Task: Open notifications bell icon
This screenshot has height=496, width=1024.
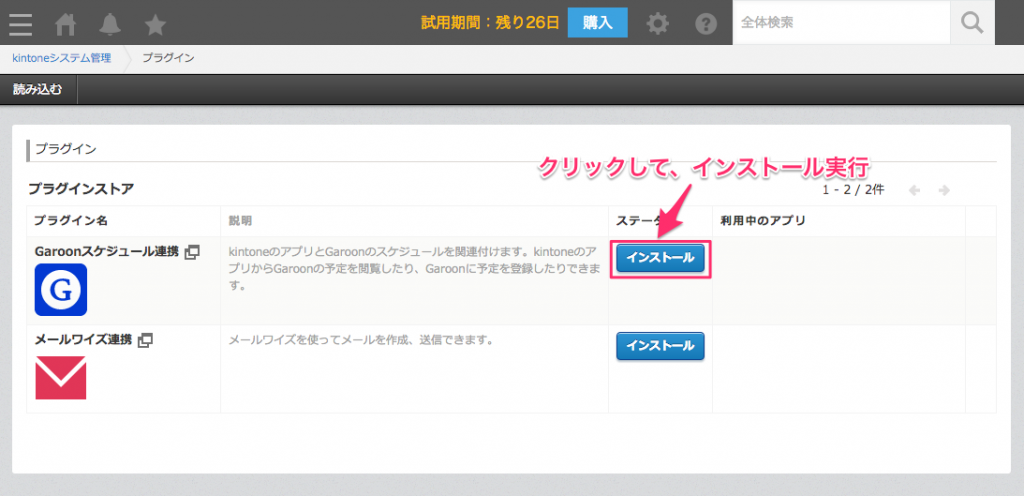Action: pos(110,24)
